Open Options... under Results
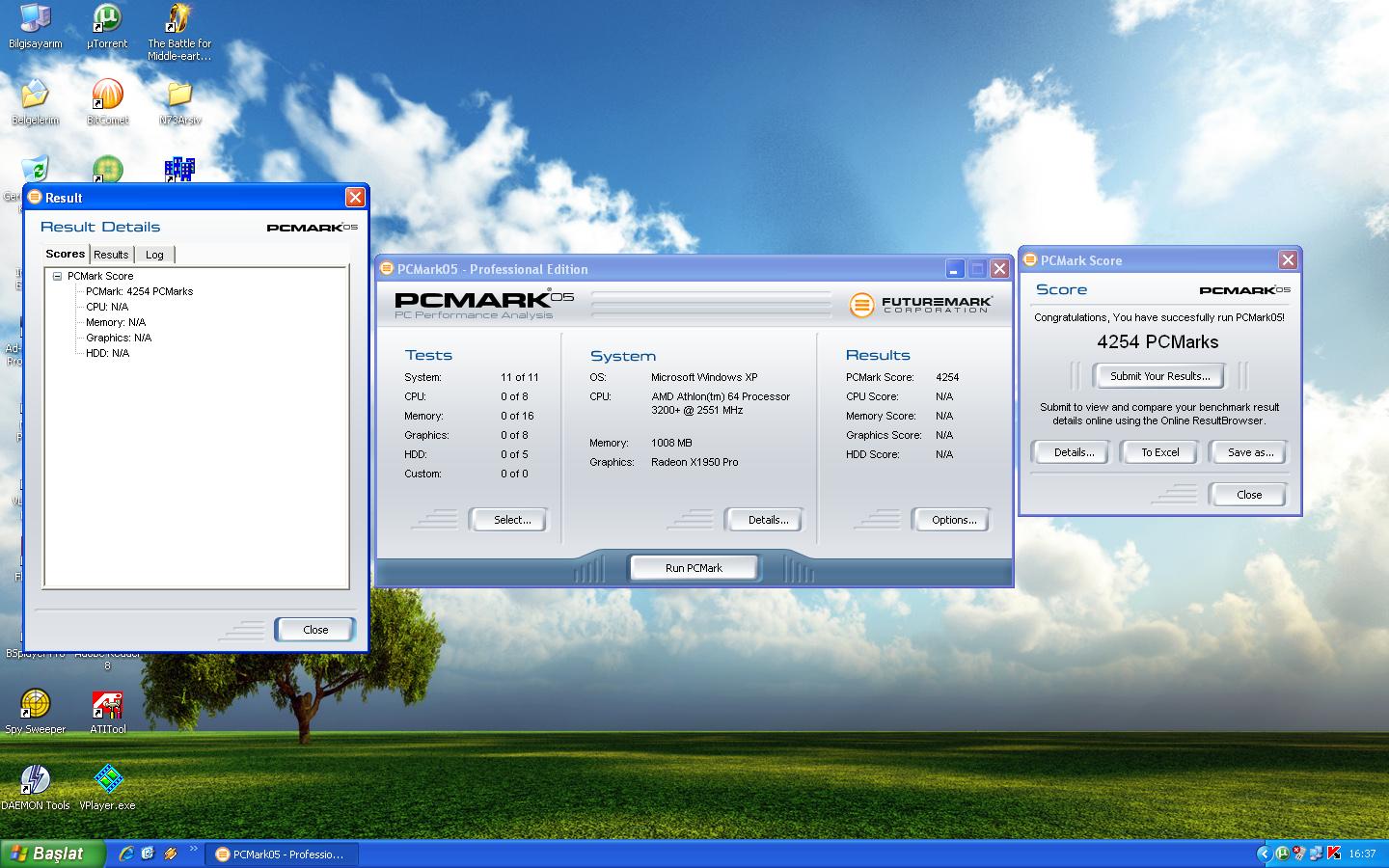Image resolution: width=1389 pixels, height=868 pixels. point(951,520)
